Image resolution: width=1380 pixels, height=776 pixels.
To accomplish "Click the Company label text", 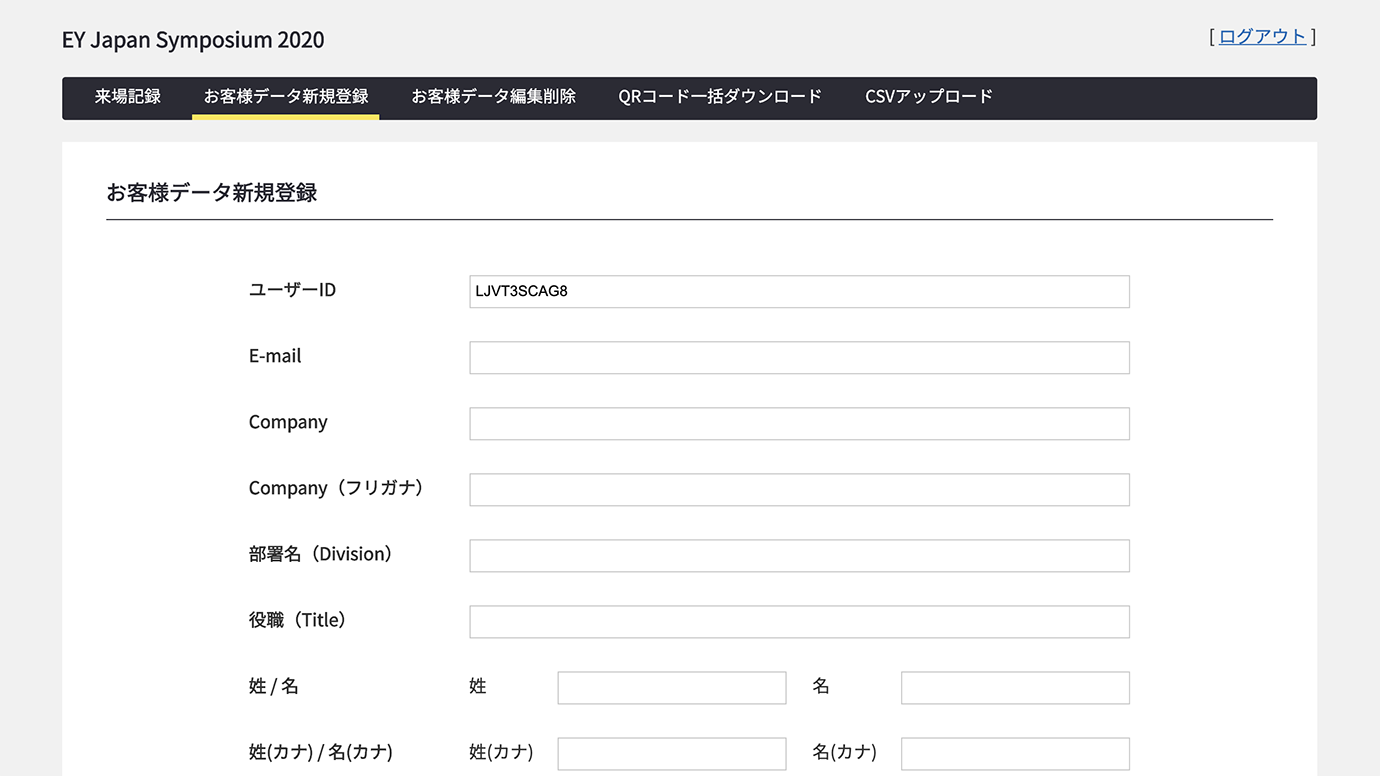I will [x=288, y=422].
